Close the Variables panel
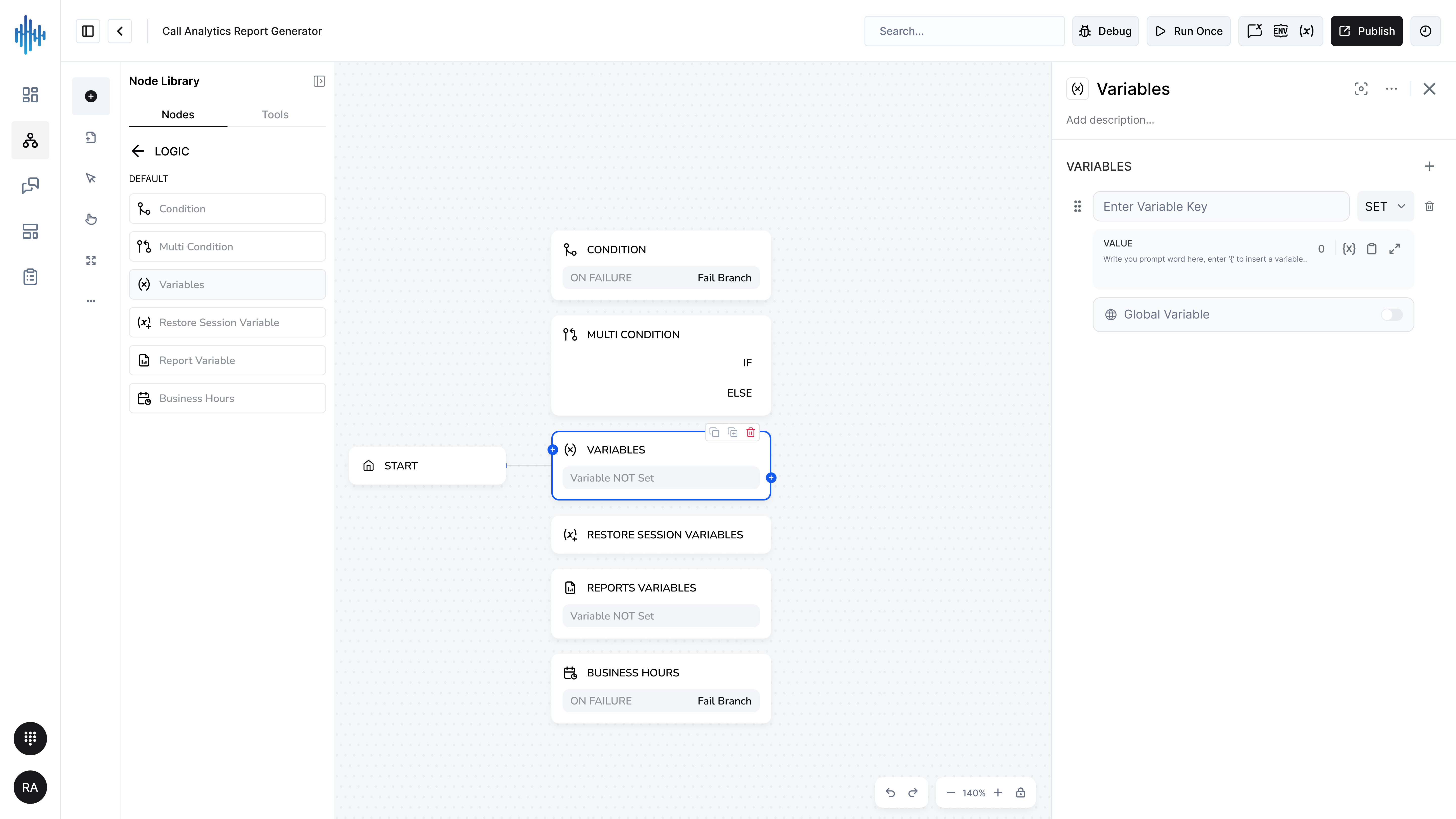 (1429, 89)
